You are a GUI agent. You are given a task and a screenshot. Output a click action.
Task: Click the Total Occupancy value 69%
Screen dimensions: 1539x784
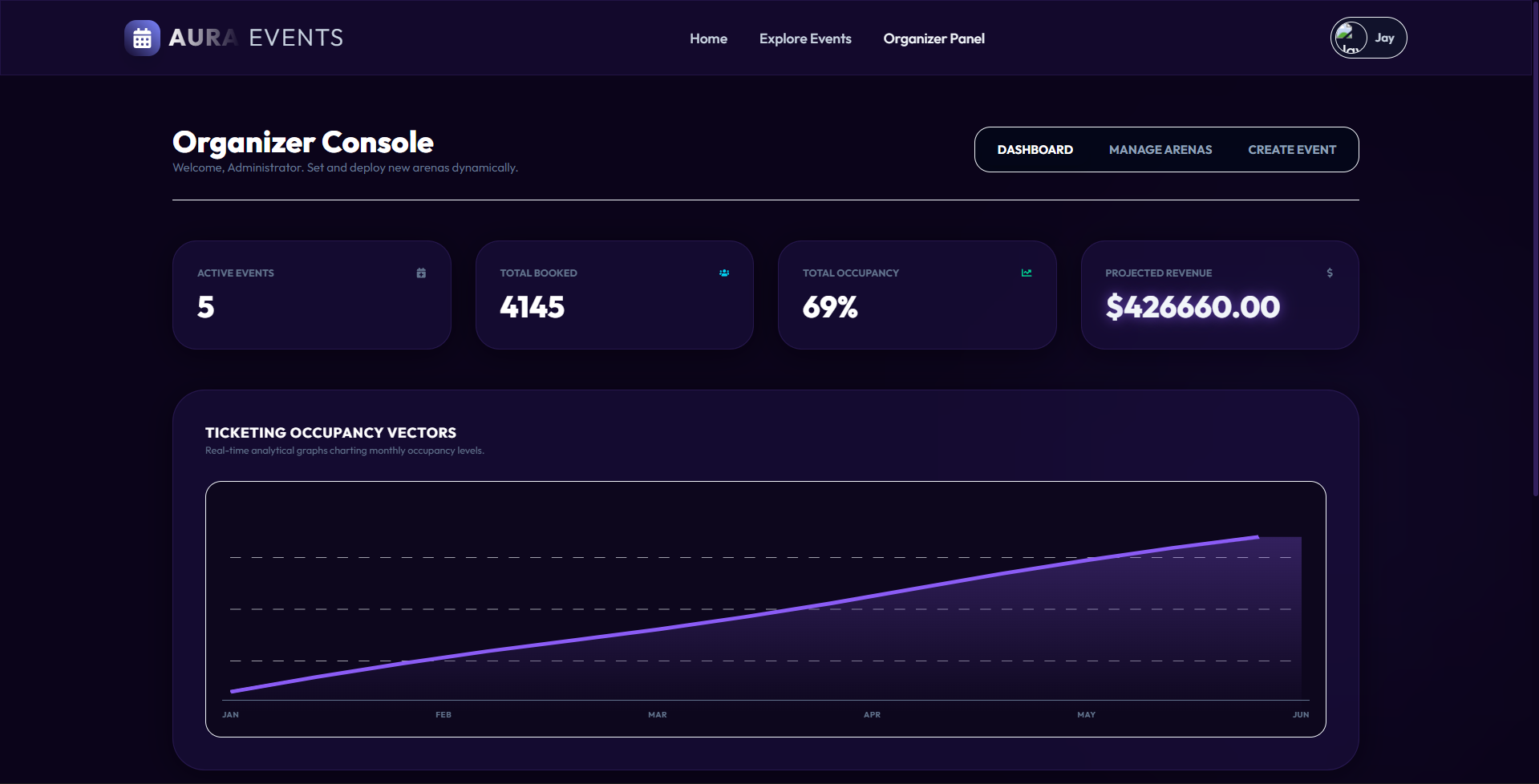coord(830,307)
